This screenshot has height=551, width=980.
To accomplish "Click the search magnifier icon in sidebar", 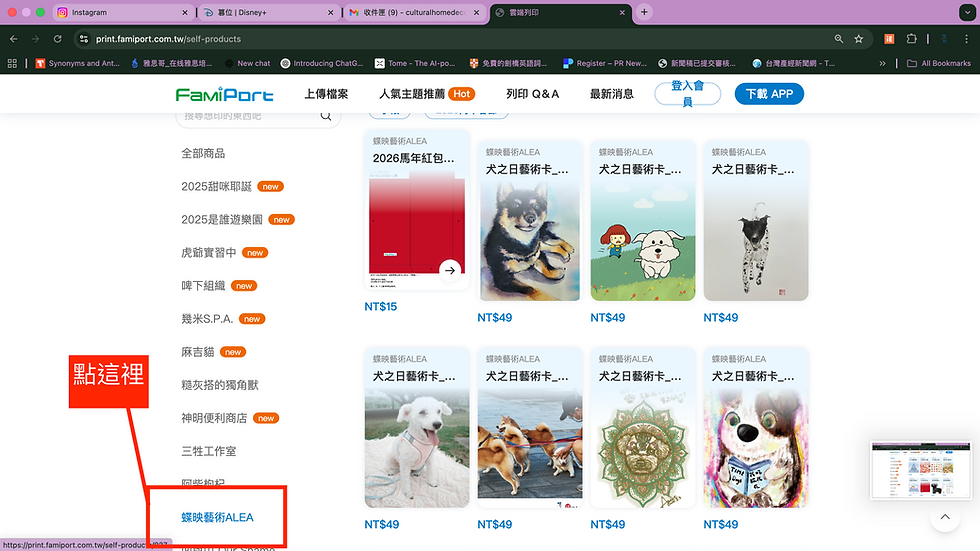I will pos(326,116).
